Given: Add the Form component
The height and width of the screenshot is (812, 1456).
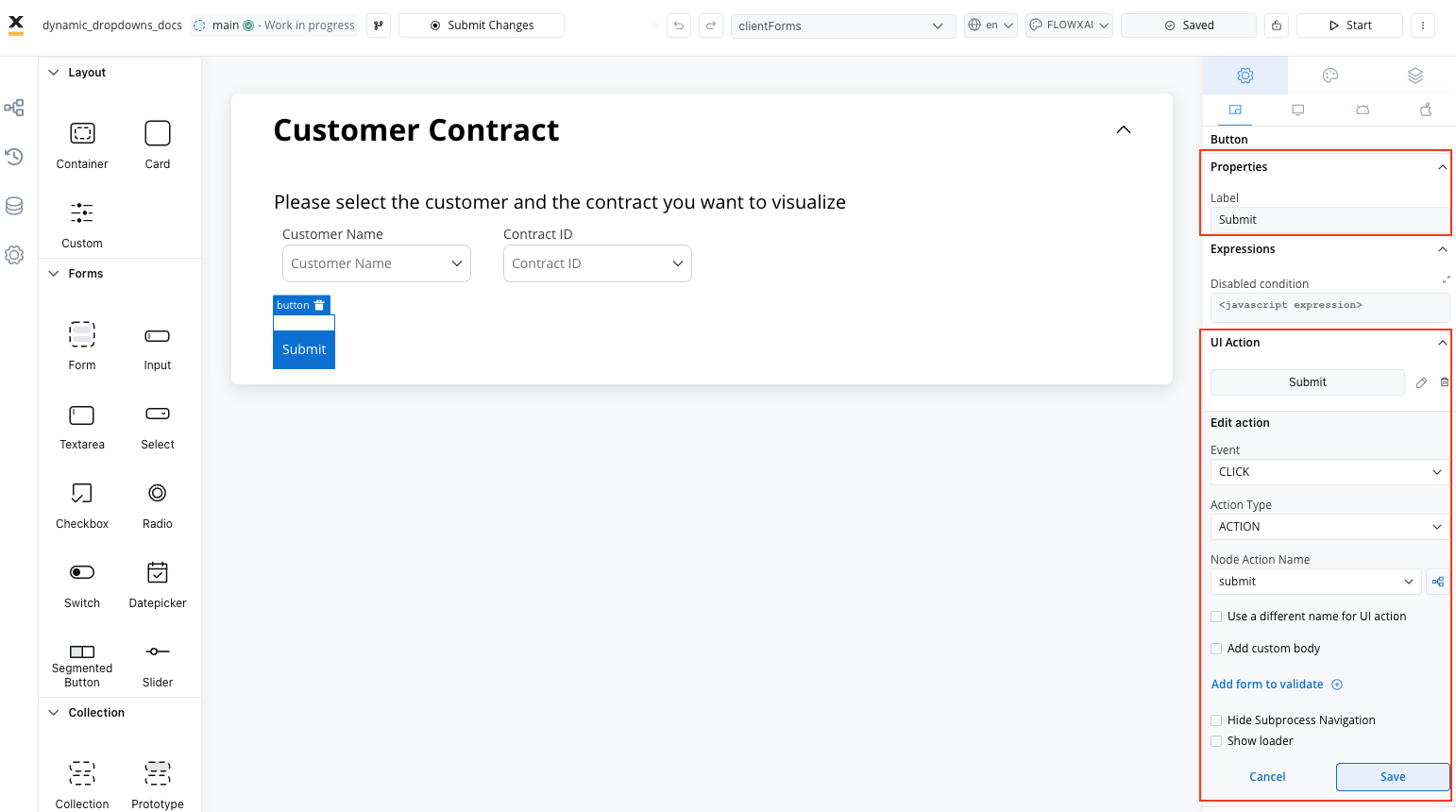Looking at the screenshot, I should [x=82, y=346].
